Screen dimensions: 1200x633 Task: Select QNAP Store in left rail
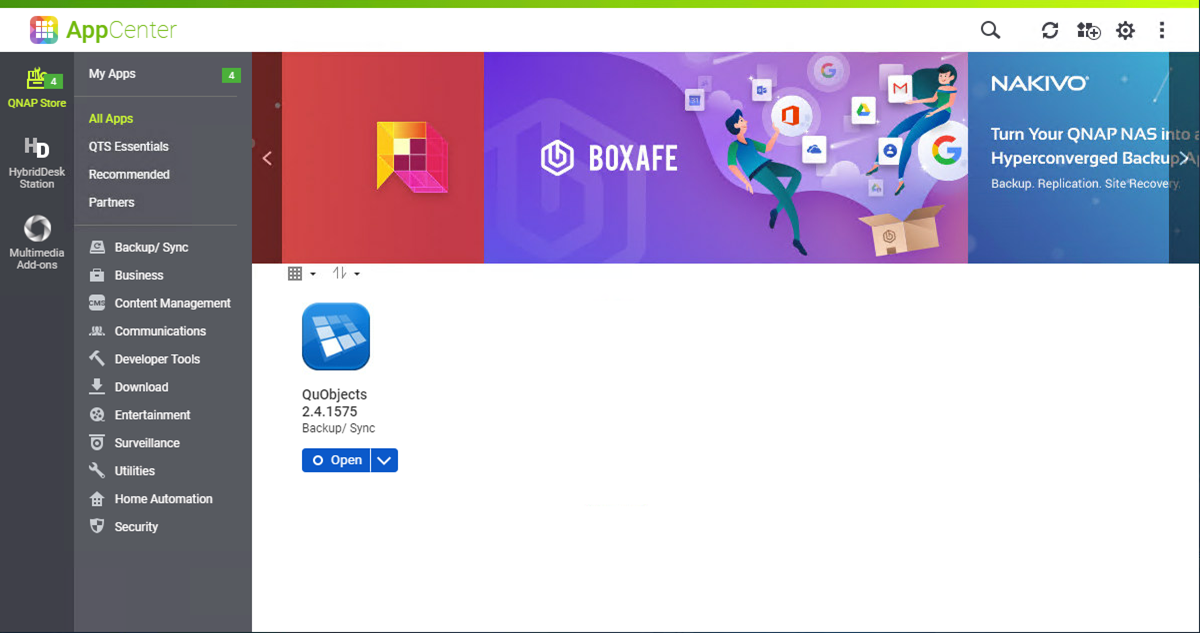tap(37, 88)
